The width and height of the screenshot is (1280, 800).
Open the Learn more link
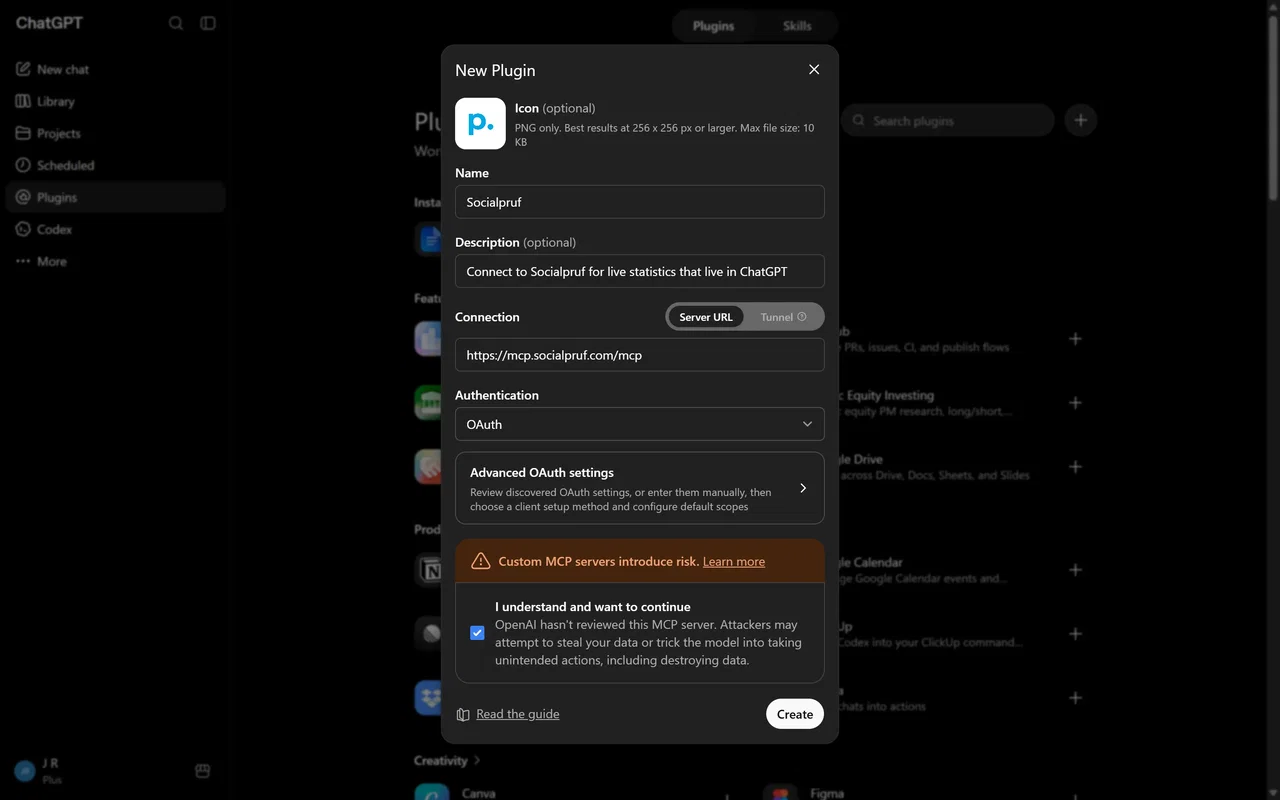(734, 562)
